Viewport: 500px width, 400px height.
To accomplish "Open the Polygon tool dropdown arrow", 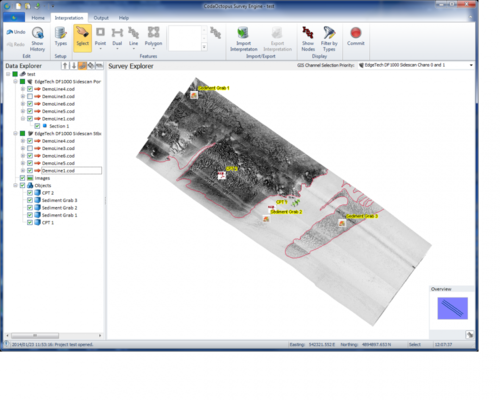I will click(153, 49).
